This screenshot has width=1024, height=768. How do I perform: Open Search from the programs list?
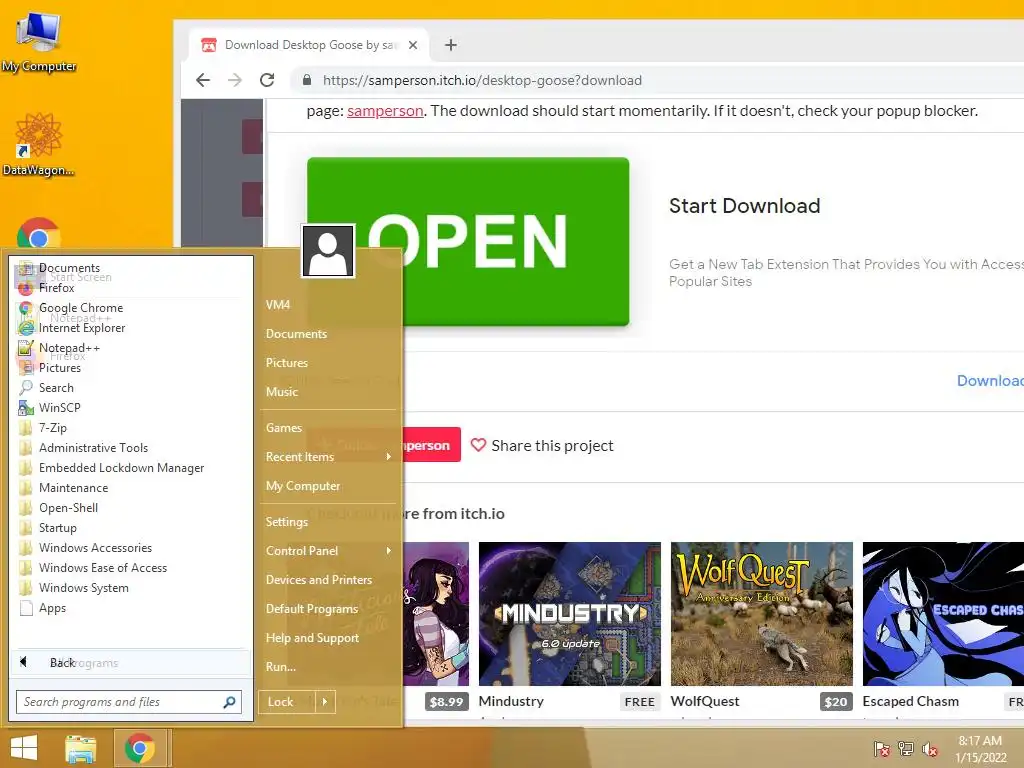pyautogui.click(x=56, y=387)
